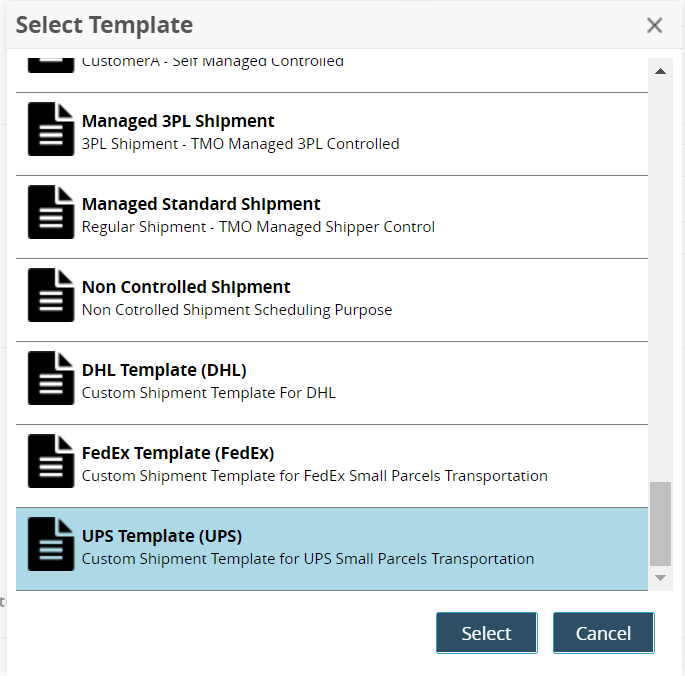685x676 pixels.
Task: Click the Managed Standard Shipment document icon
Action: [x=51, y=212]
